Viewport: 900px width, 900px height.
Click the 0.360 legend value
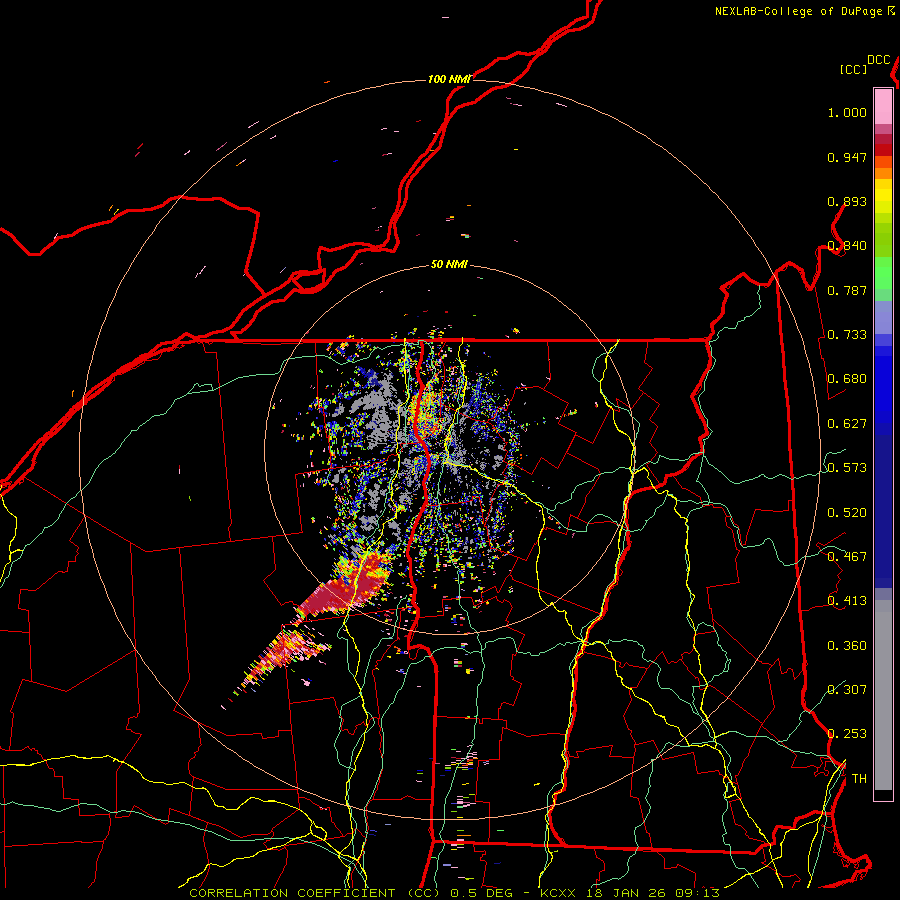847,646
